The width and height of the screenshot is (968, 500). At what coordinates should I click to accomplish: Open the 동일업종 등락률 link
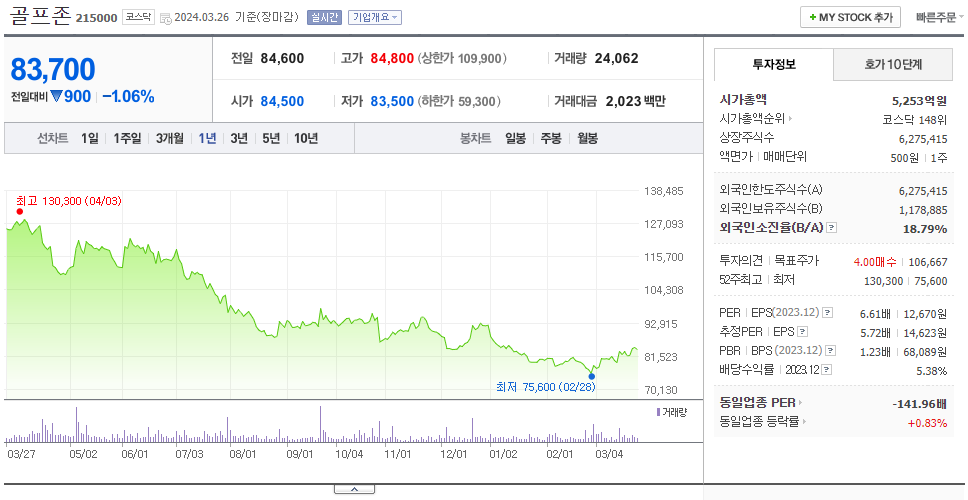pos(759,422)
